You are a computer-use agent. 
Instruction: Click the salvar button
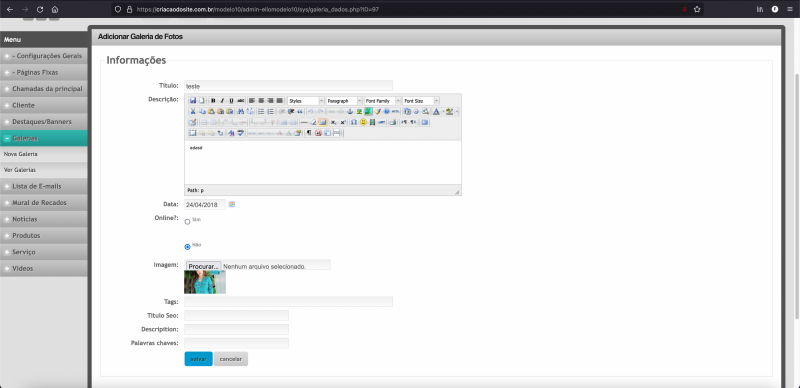click(198, 359)
